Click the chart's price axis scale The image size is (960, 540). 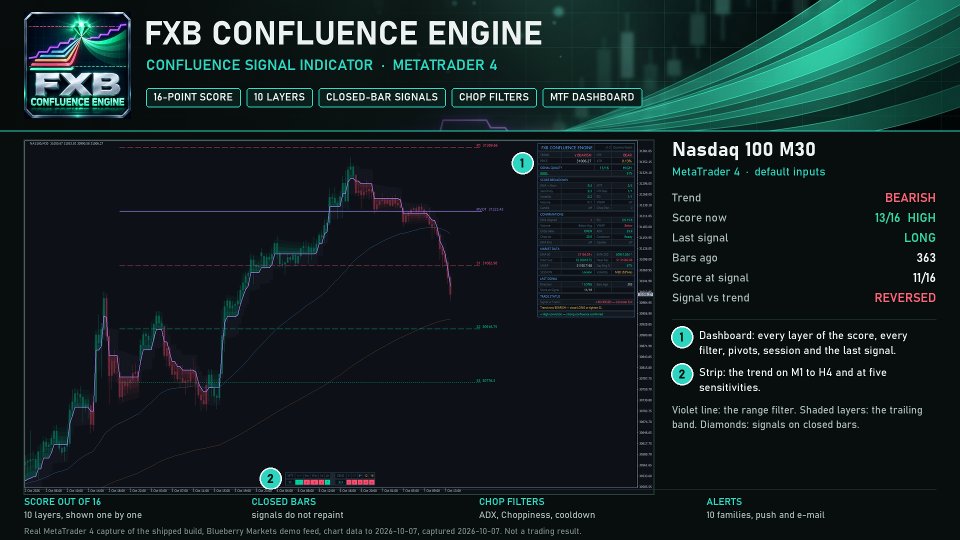[x=645, y=315]
